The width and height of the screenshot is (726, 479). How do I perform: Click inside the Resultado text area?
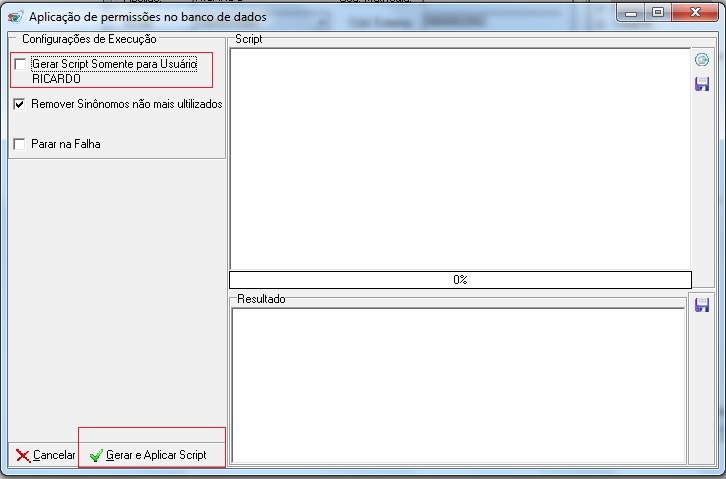(458, 385)
